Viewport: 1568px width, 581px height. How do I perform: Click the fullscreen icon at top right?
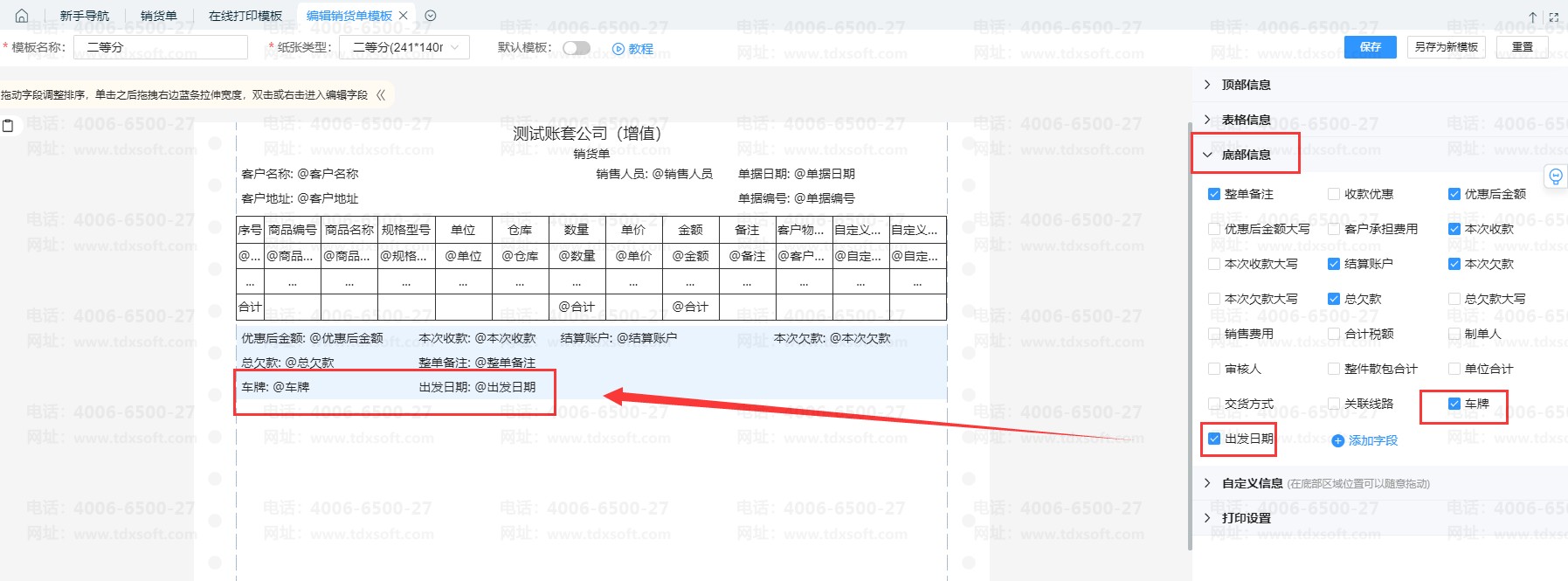coord(1553,17)
